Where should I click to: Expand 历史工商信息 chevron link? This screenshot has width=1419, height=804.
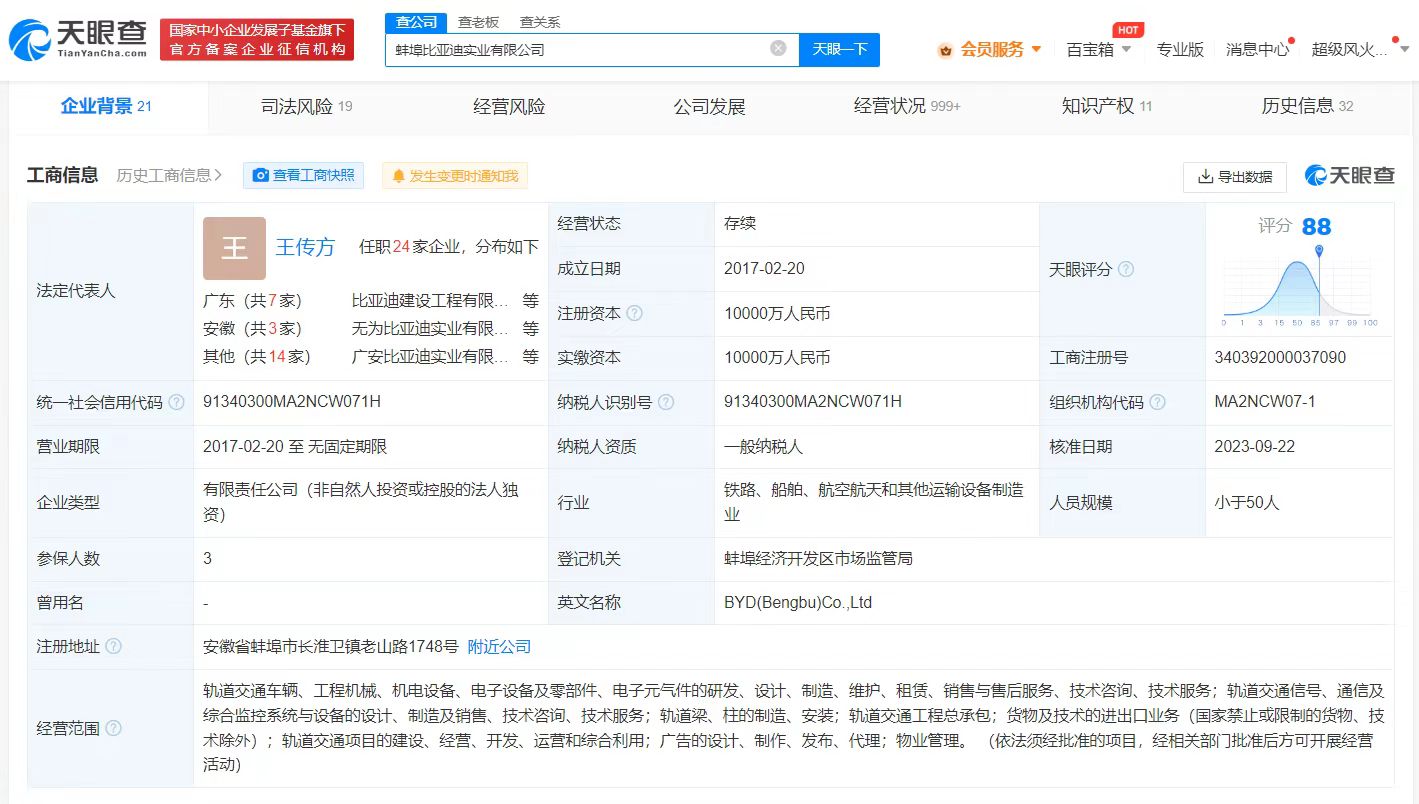pos(169,176)
